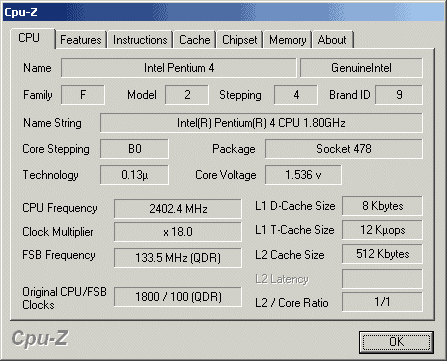Click the Stepping value 4
Screen dimensions: 447x361
tap(296, 95)
